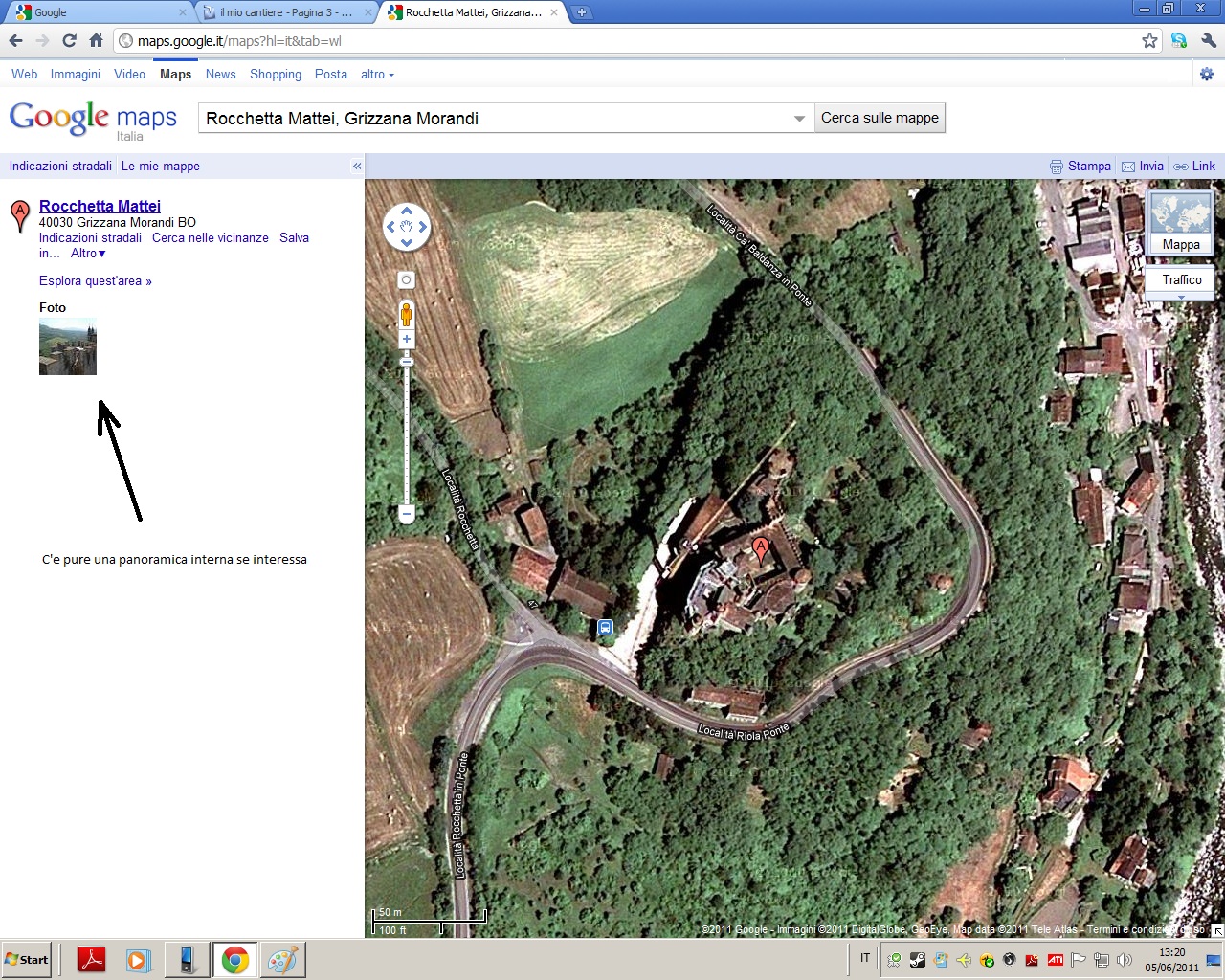
Task: Expand the Altro options under result
Action: [x=88, y=254]
